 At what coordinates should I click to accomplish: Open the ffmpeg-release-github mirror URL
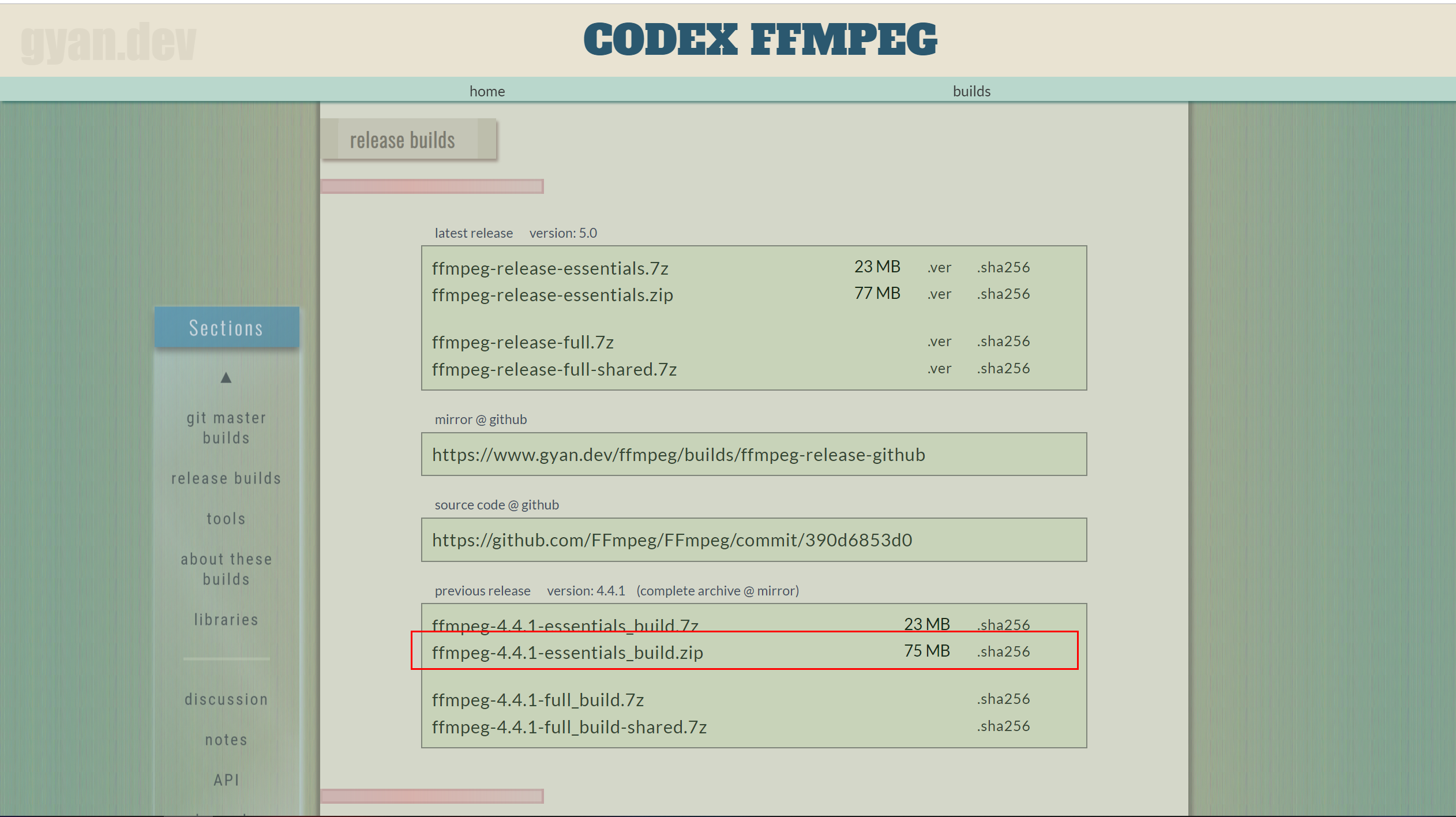[678, 455]
